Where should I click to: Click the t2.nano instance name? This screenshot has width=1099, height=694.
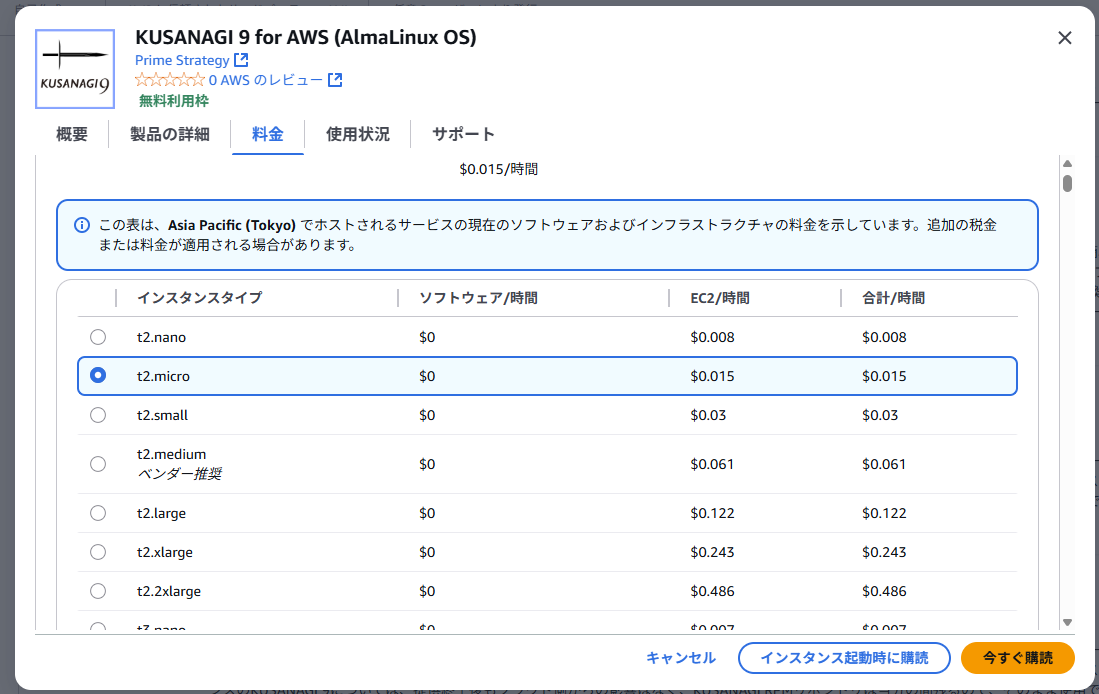(161, 337)
